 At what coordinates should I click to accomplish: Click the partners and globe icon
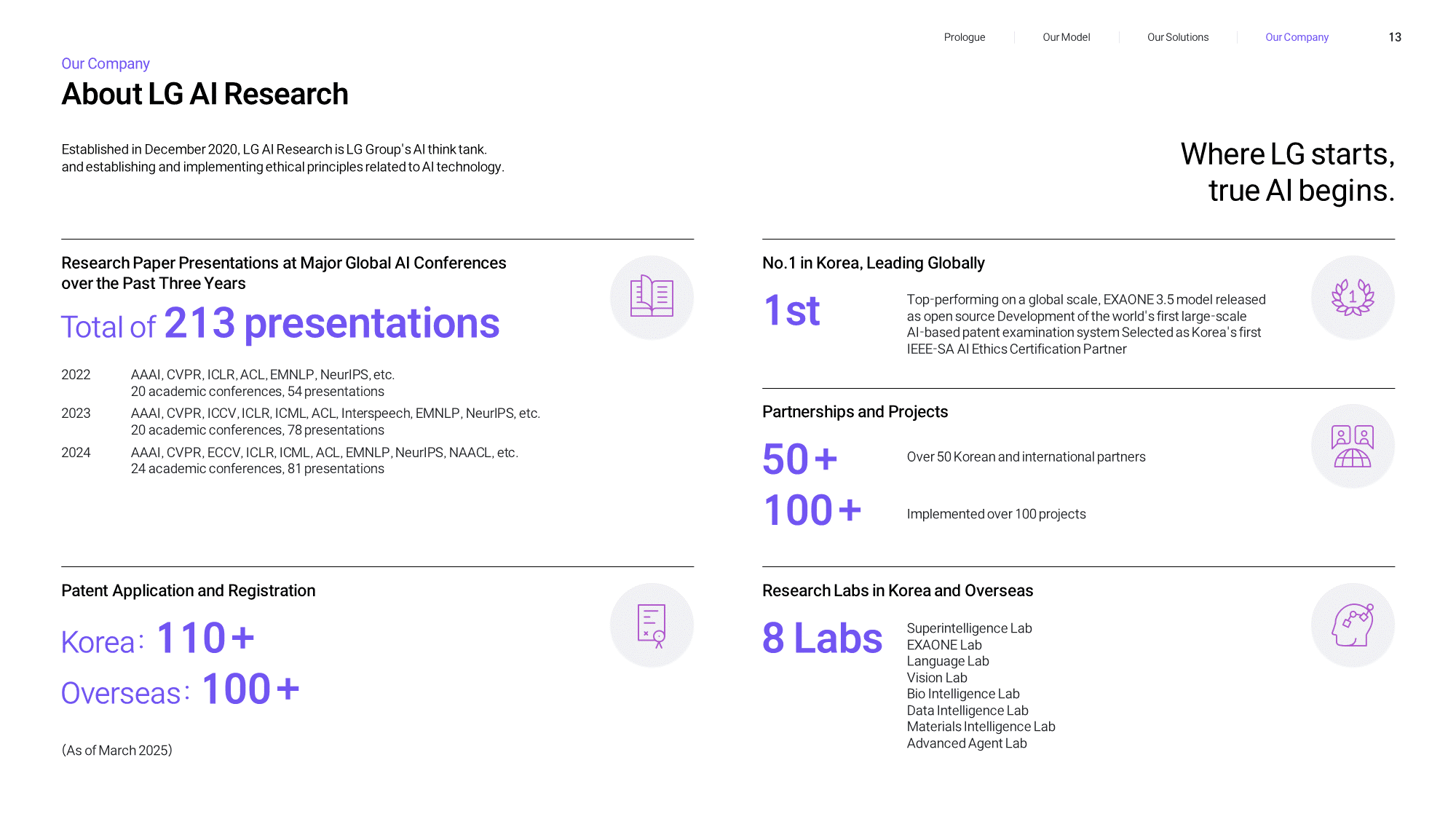[x=1353, y=446]
